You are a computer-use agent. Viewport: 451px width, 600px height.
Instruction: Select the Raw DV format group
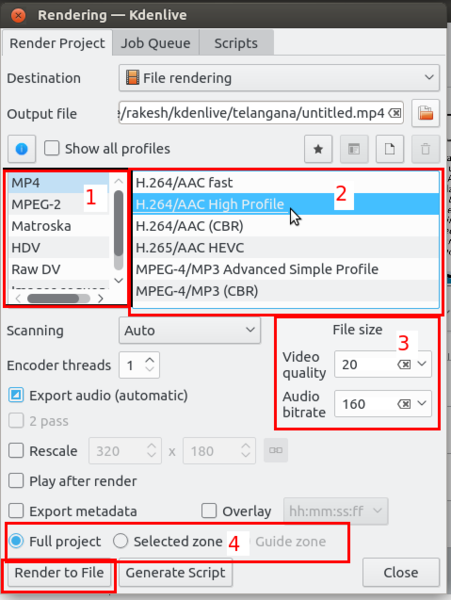59,269
